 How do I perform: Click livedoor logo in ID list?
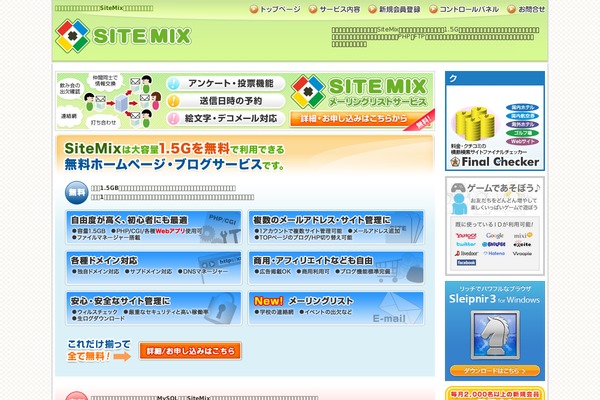point(466,253)
